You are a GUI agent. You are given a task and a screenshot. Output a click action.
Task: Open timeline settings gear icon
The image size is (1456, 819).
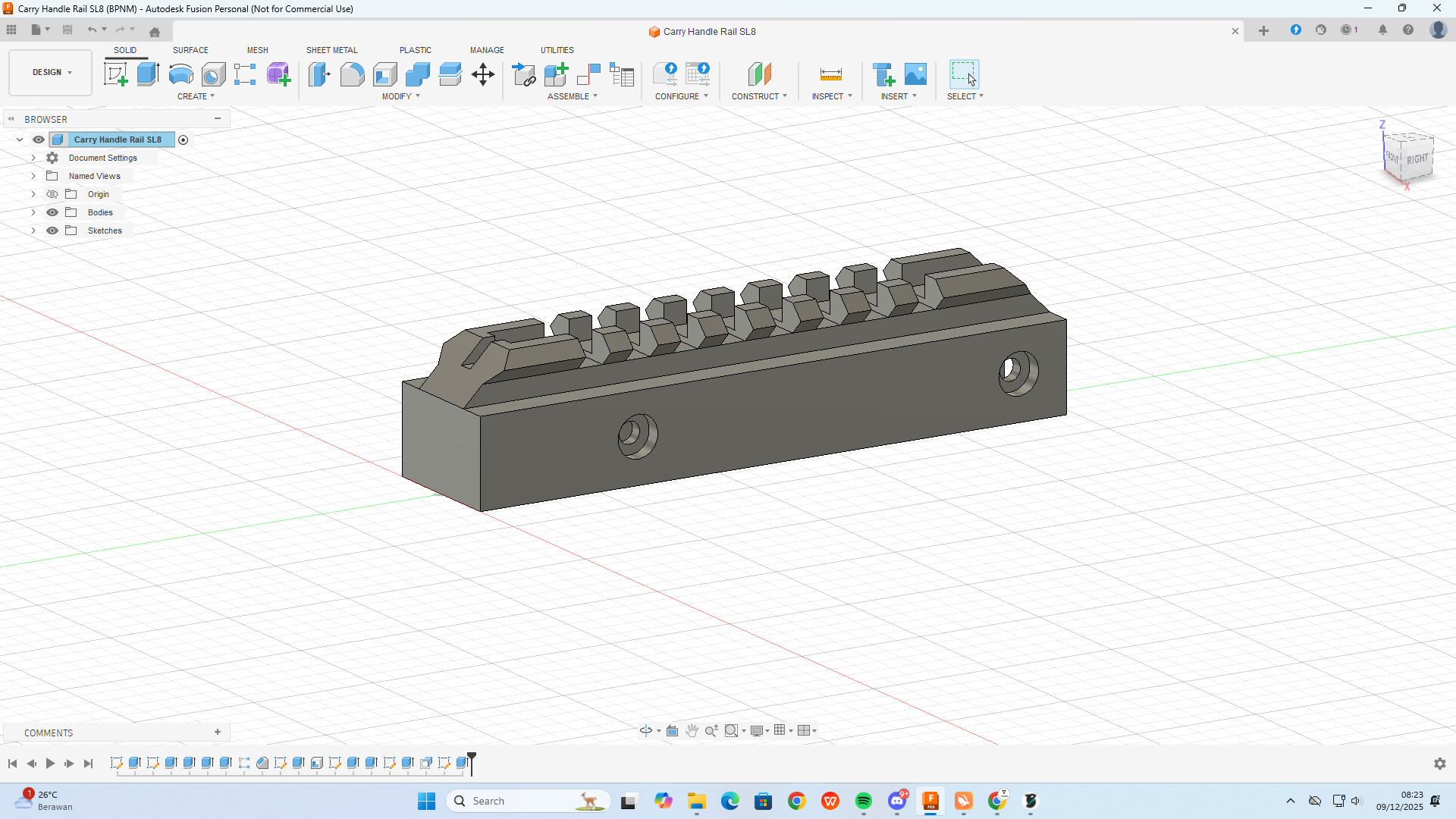click(1439, 764)
